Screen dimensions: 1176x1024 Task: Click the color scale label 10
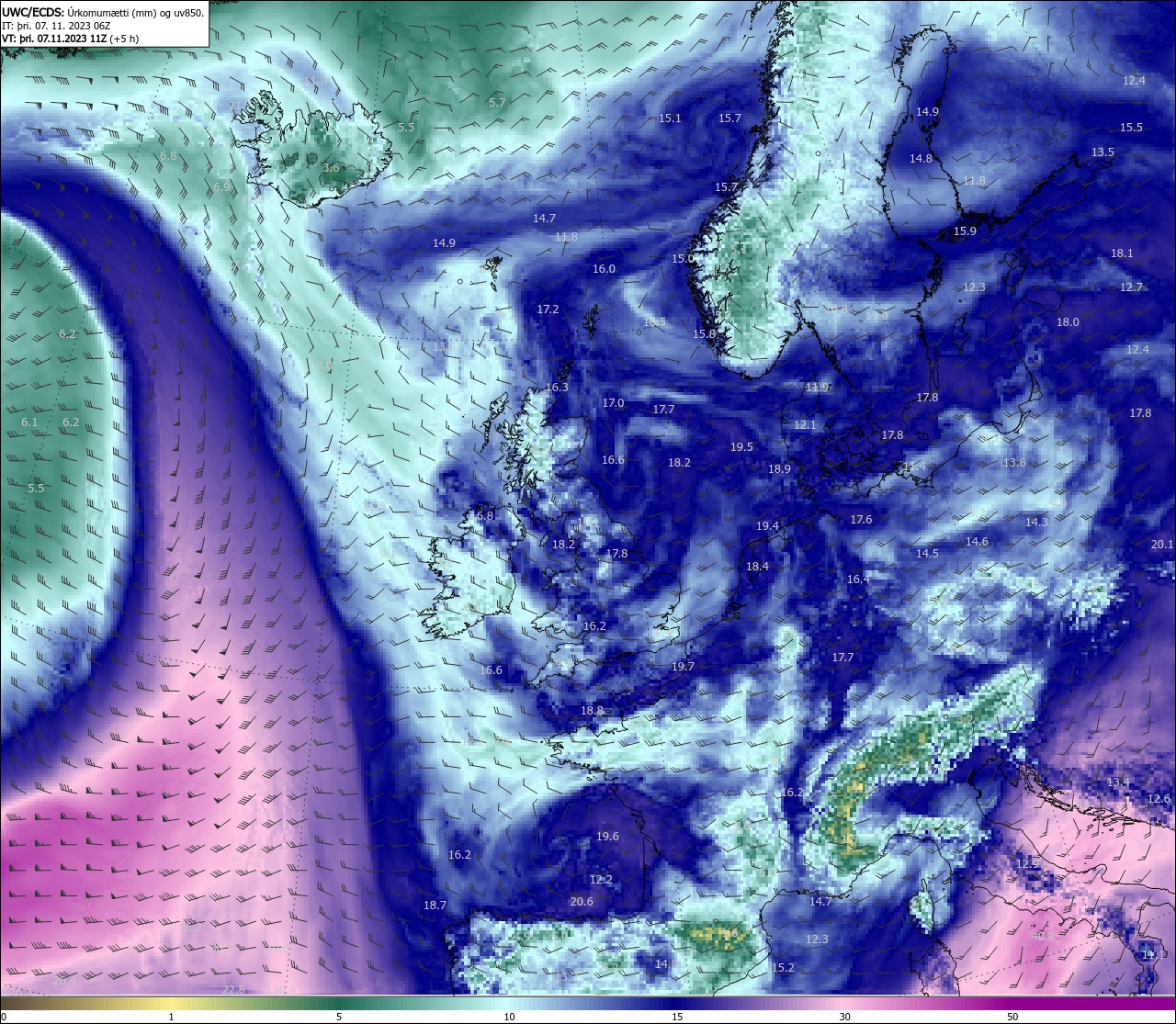[508, 1017]
